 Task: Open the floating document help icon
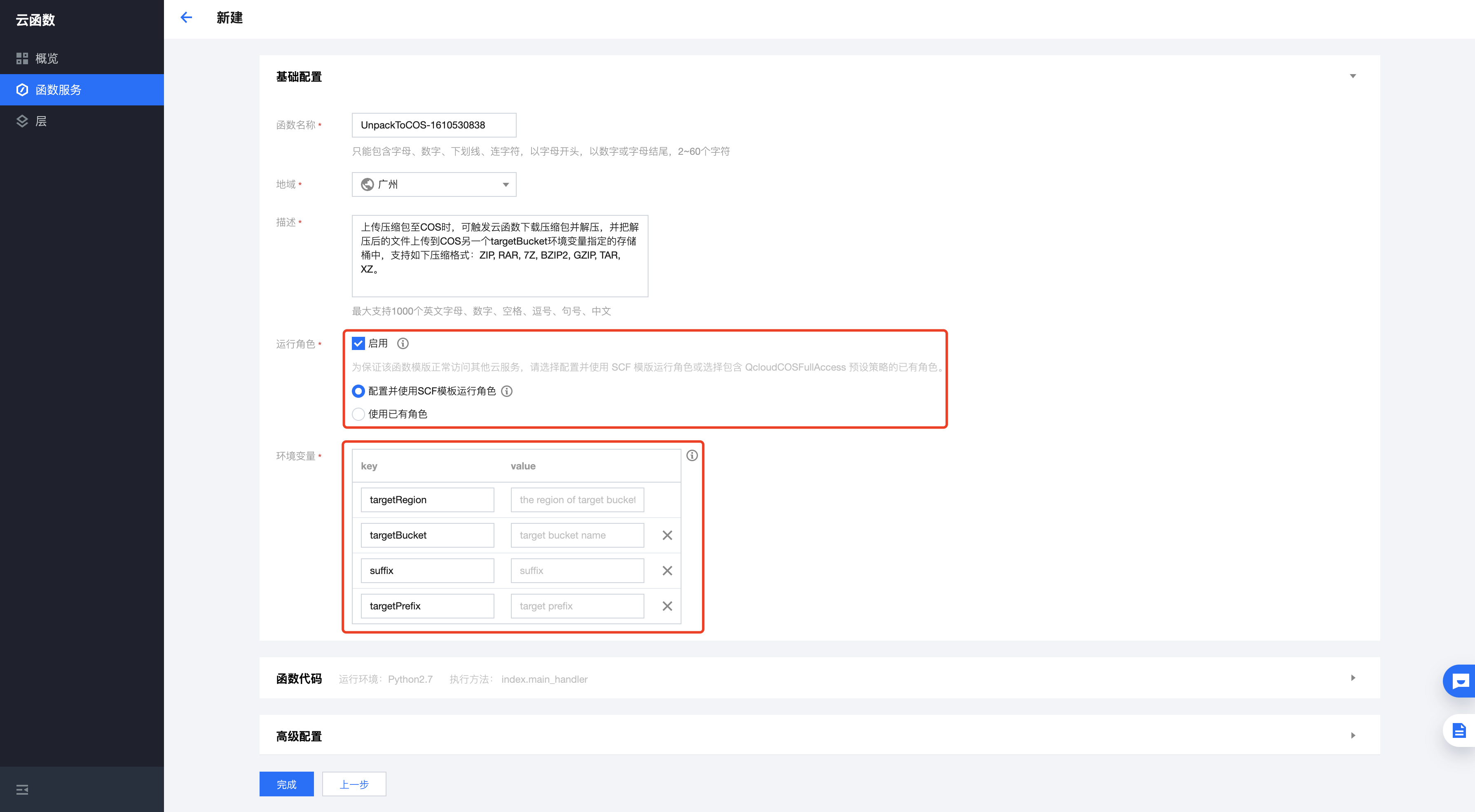(1459, 731)
